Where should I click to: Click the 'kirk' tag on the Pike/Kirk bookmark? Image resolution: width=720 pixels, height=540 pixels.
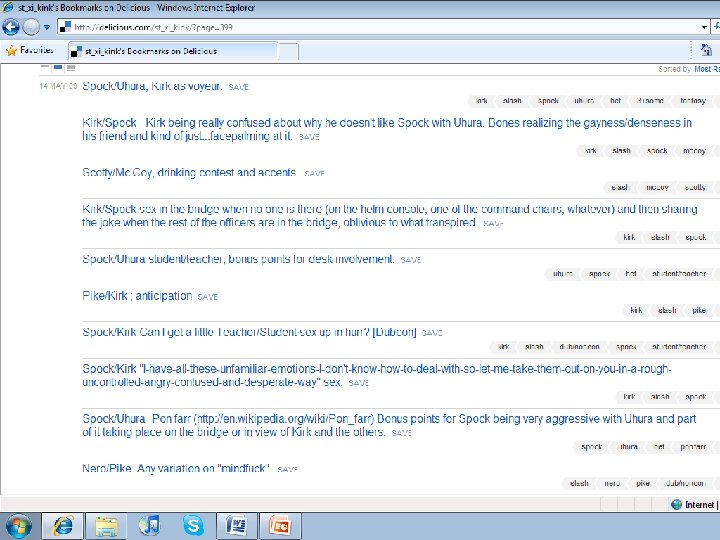pyautogui.click(x=636, y=310)
